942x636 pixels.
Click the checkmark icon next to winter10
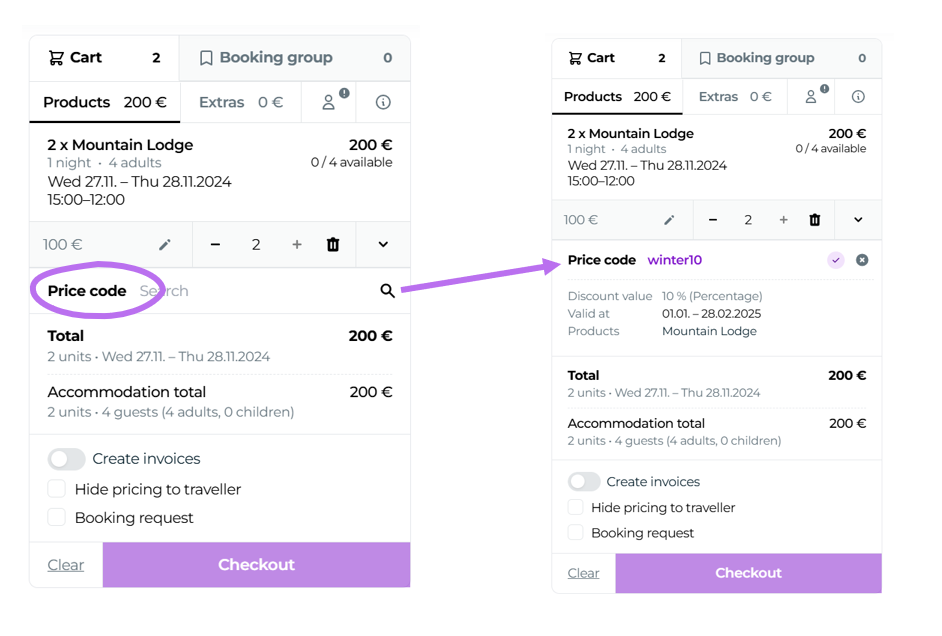pos(836,260)
